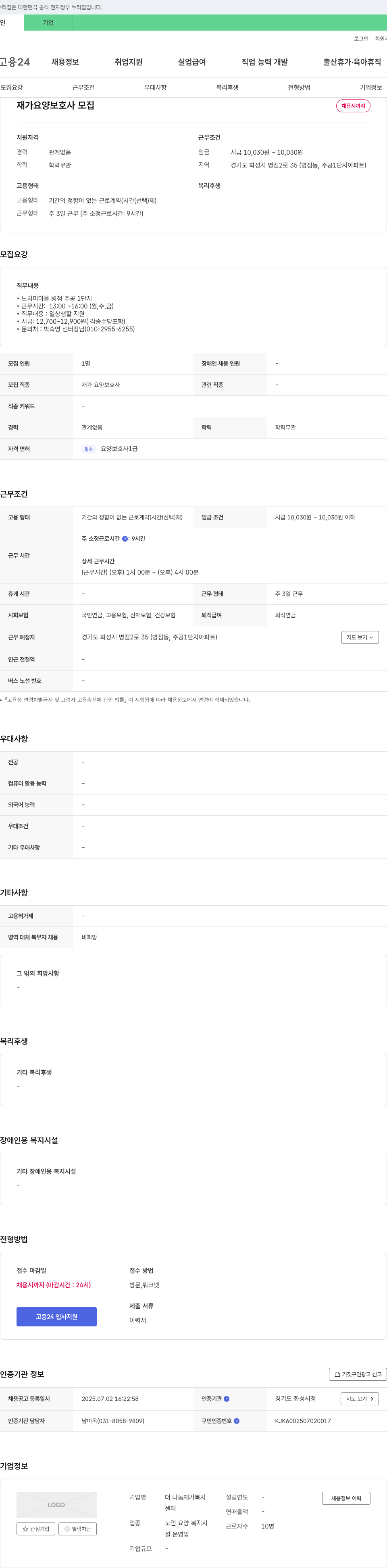
Task: Jump to 근무조건 section tab
Action: 83,88
